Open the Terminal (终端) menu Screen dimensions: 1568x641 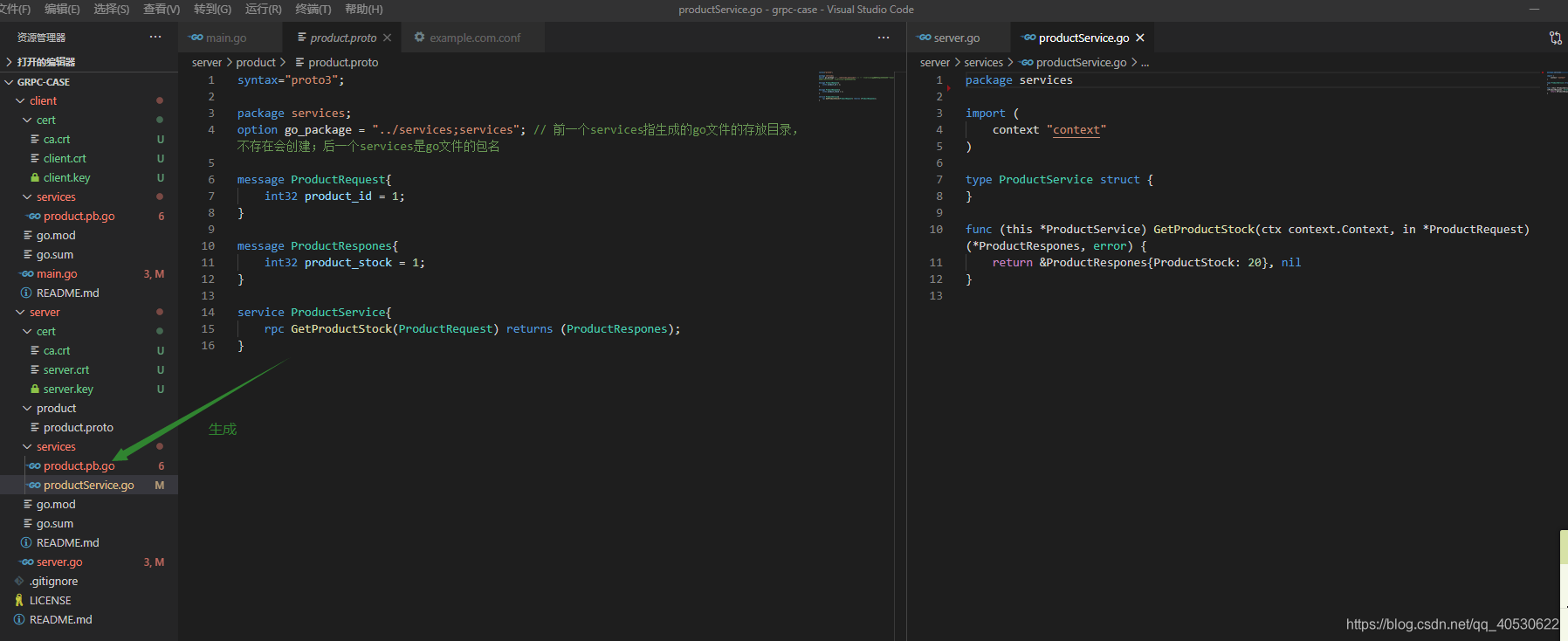[313, 9]
